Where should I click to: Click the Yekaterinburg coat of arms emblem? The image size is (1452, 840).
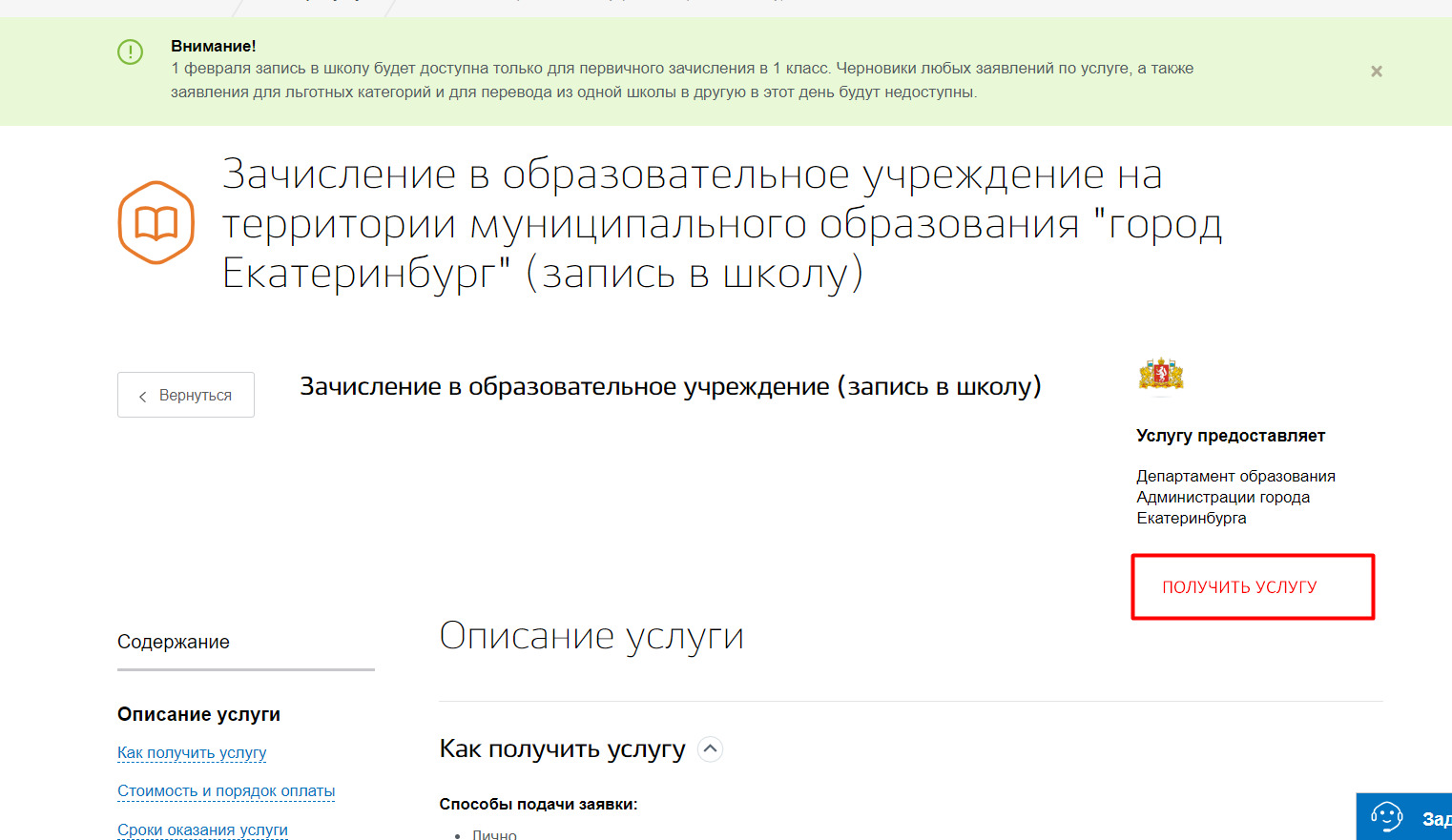[1161, 374]
